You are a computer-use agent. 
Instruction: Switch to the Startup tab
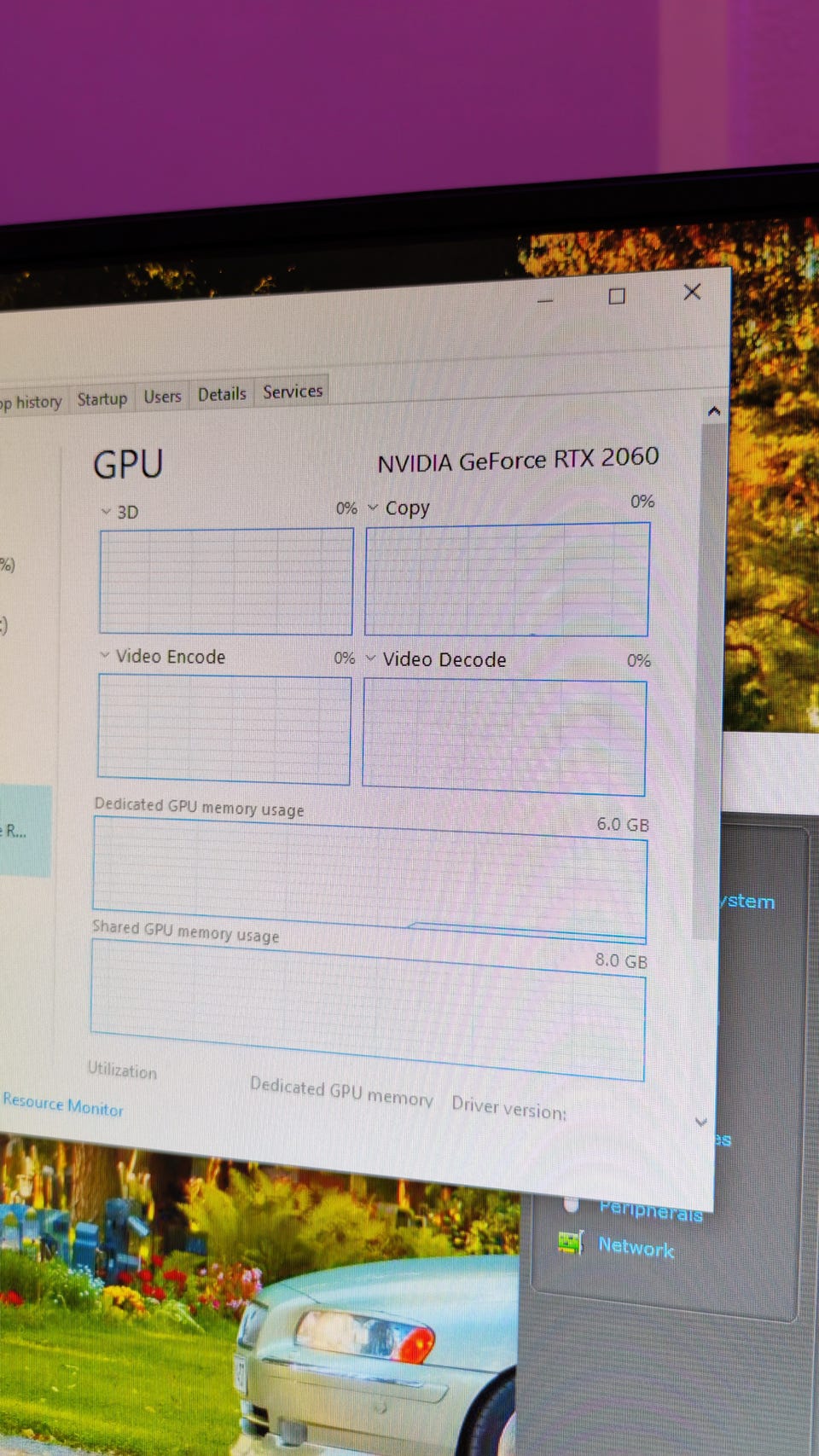tap(102, 398)
